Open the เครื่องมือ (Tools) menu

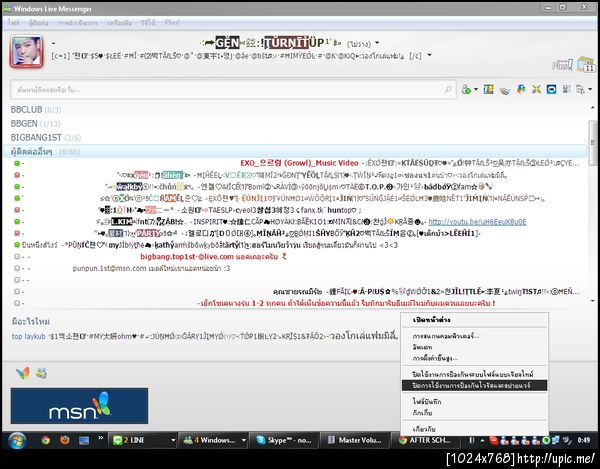pyautogui.click(x=119, y=23)
